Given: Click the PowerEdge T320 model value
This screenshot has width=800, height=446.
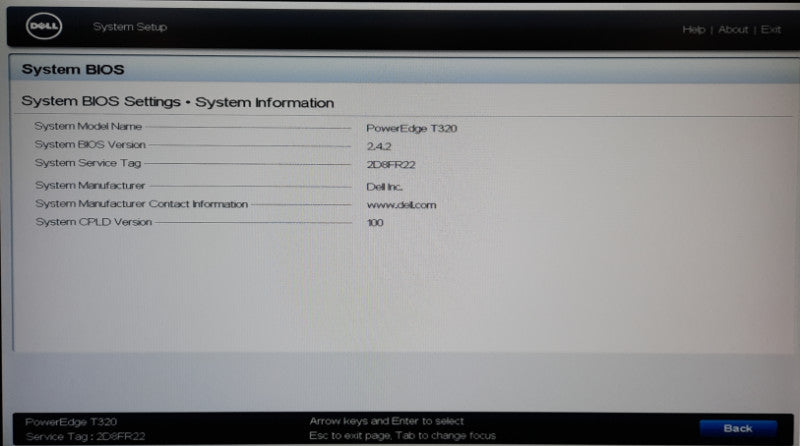Looking at the screenshot, I should pos(411,128).
